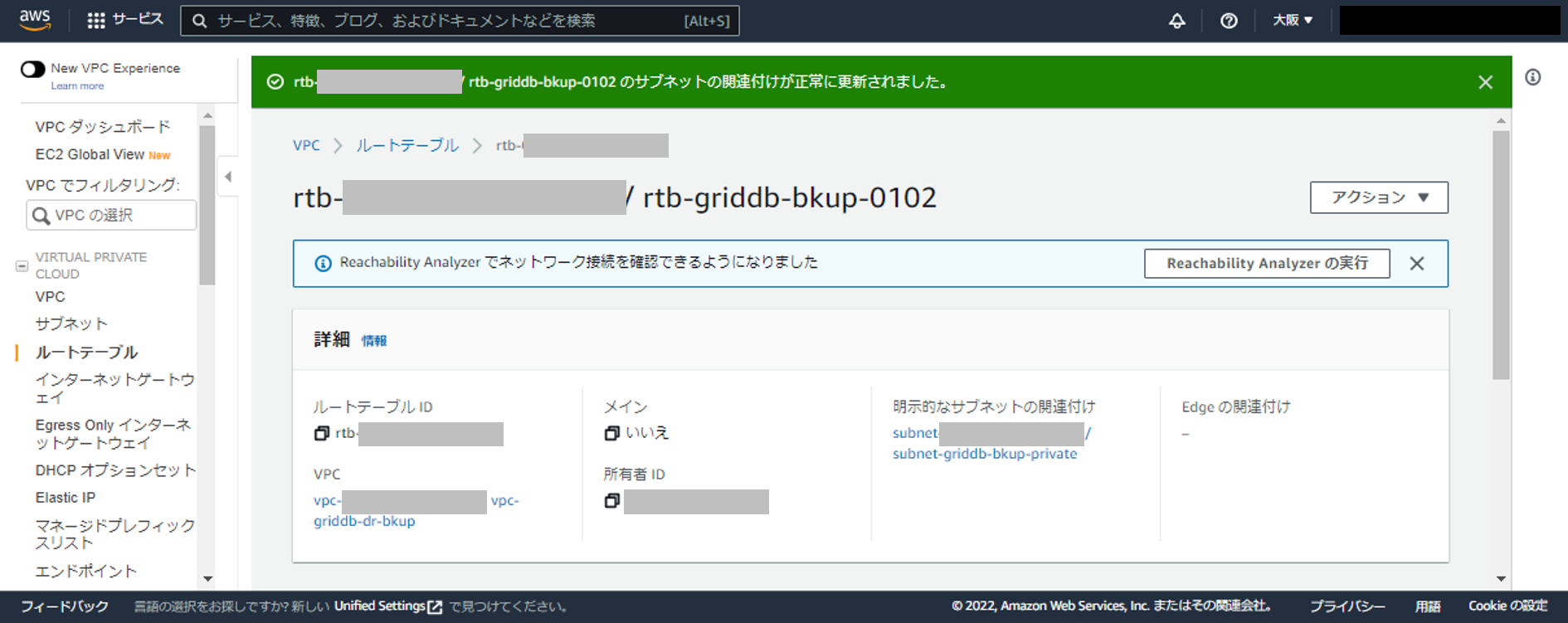Open Cookie の設定 in the footer

1507,606
